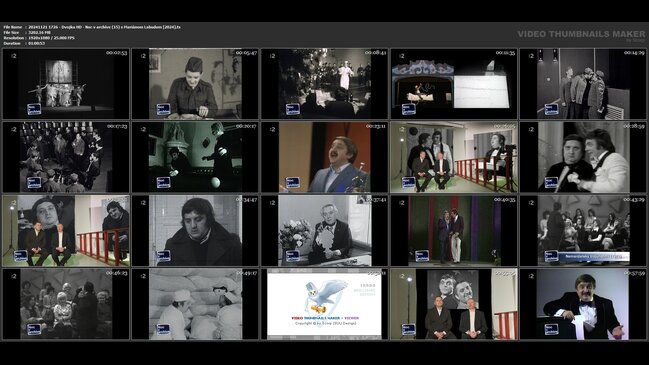Select the man with flowers thumbnail at 00:37:41
Screen dimensions: 649x365
[324, 231]
